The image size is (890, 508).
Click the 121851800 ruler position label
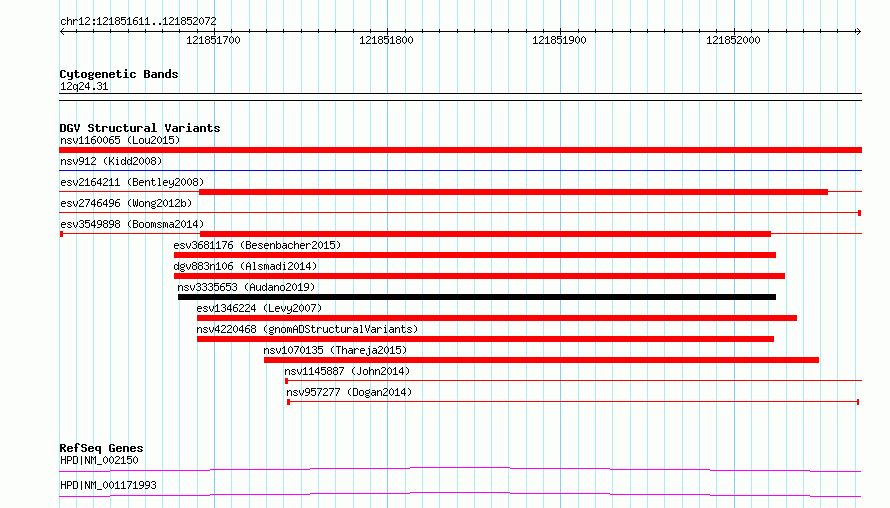click(x=387, y=40)
